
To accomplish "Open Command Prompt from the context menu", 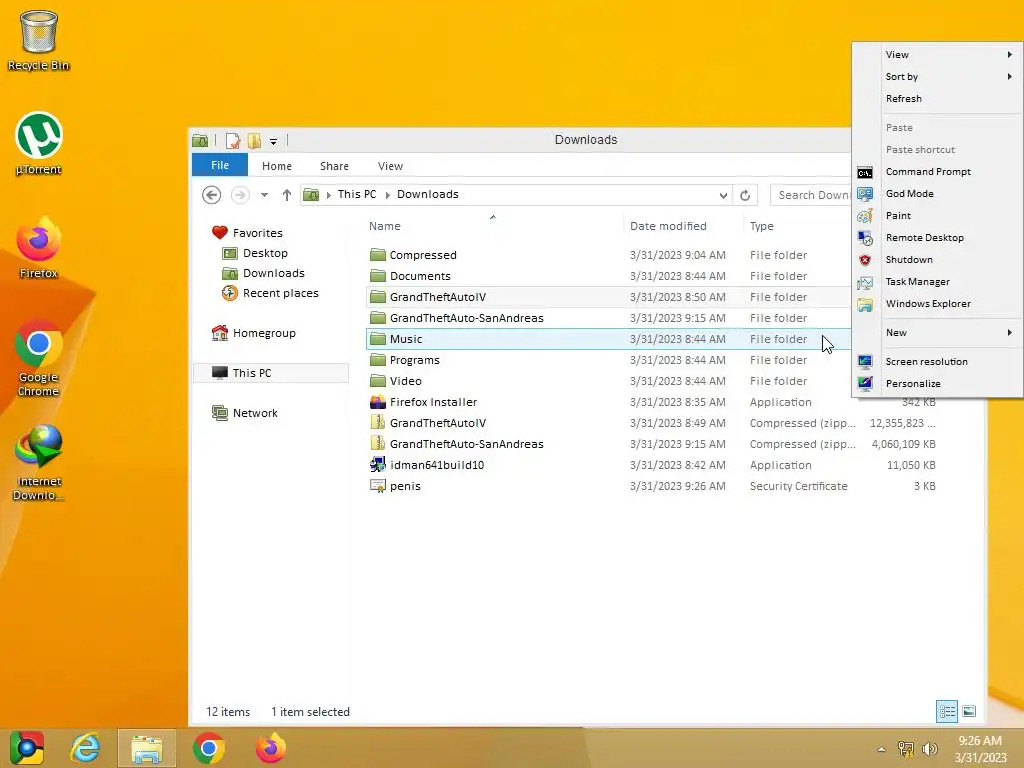I will click(937, 172).
